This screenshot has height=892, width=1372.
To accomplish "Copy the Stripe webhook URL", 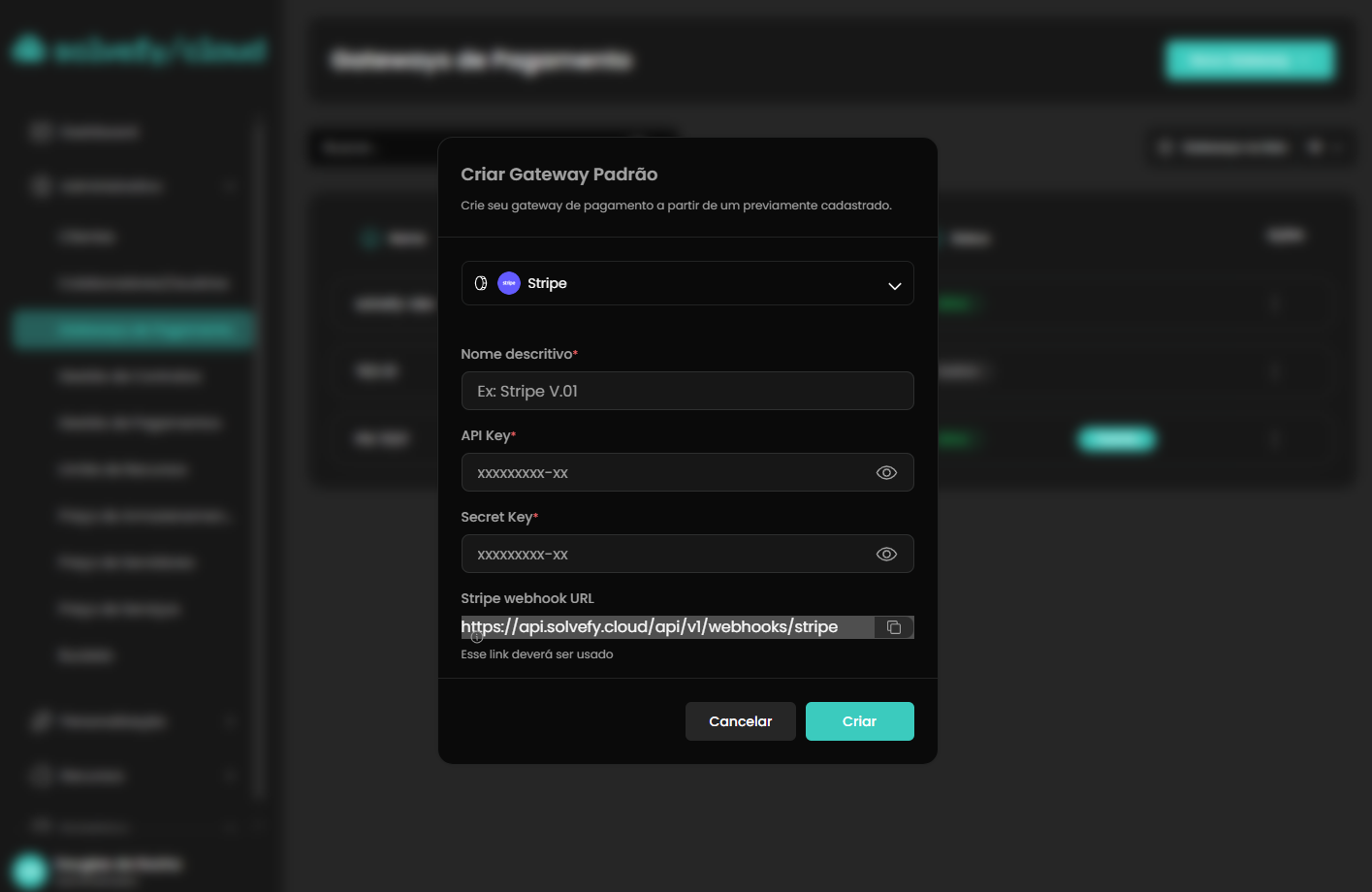I will (894, 627).
